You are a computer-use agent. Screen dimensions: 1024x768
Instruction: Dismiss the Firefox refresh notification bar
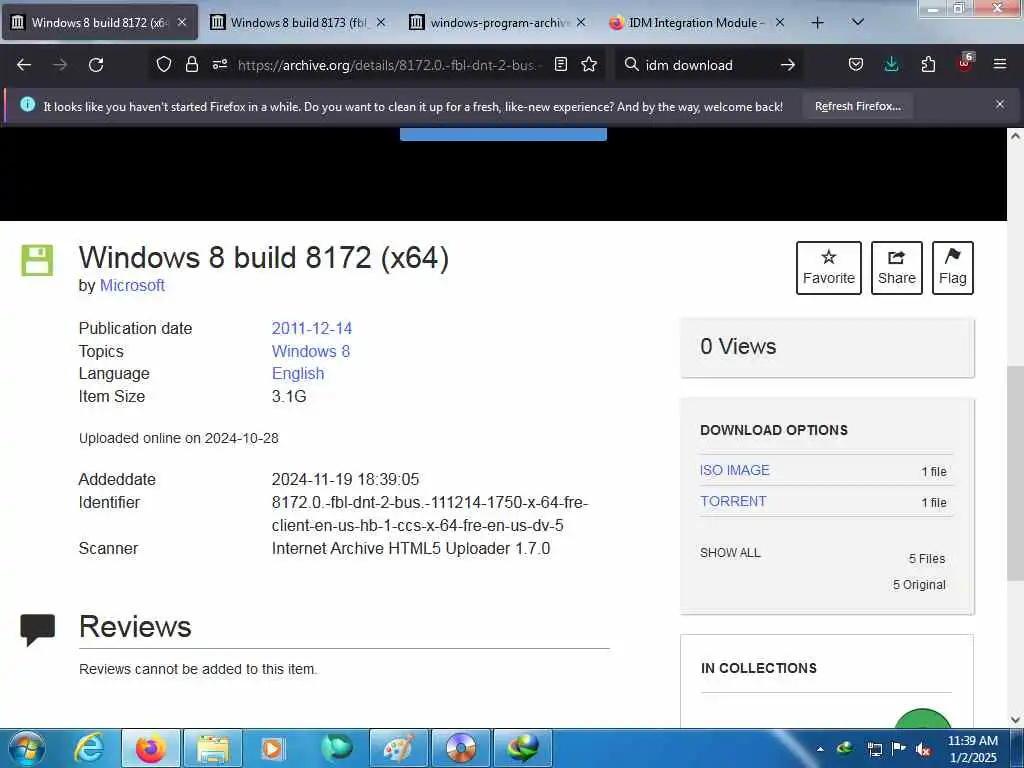coord(1000,104)
